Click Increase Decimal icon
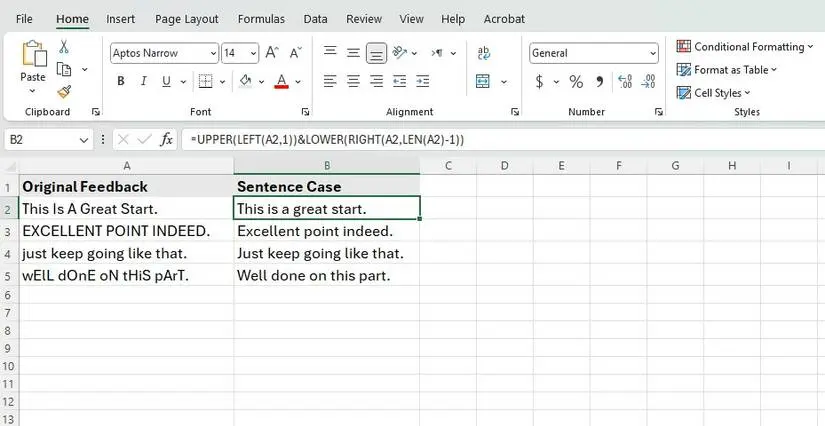The width and height of the screenshot is (825, 426). coord(625,82)
